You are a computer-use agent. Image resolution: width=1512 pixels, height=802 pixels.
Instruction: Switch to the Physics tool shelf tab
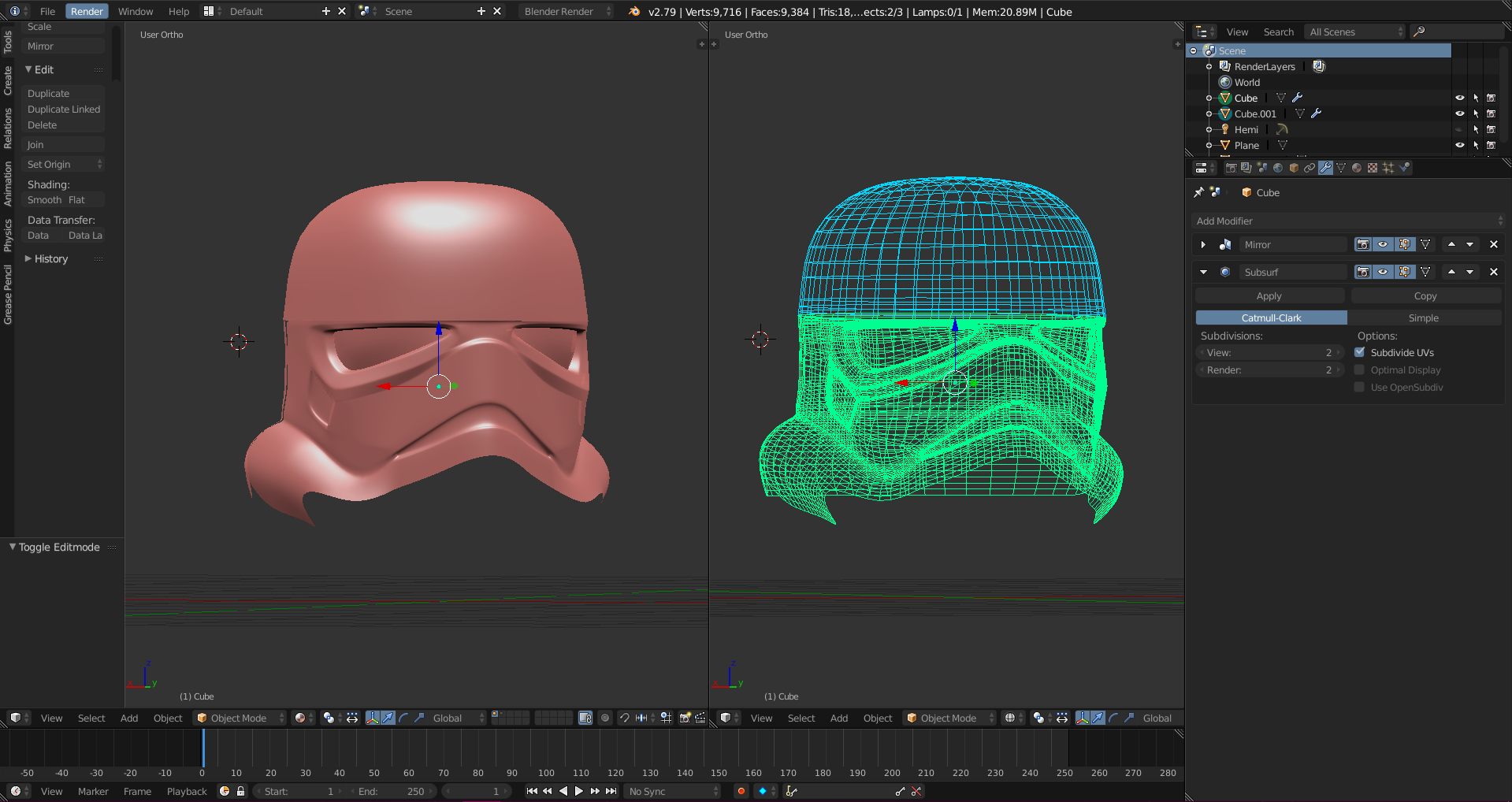tap(8, 235)
